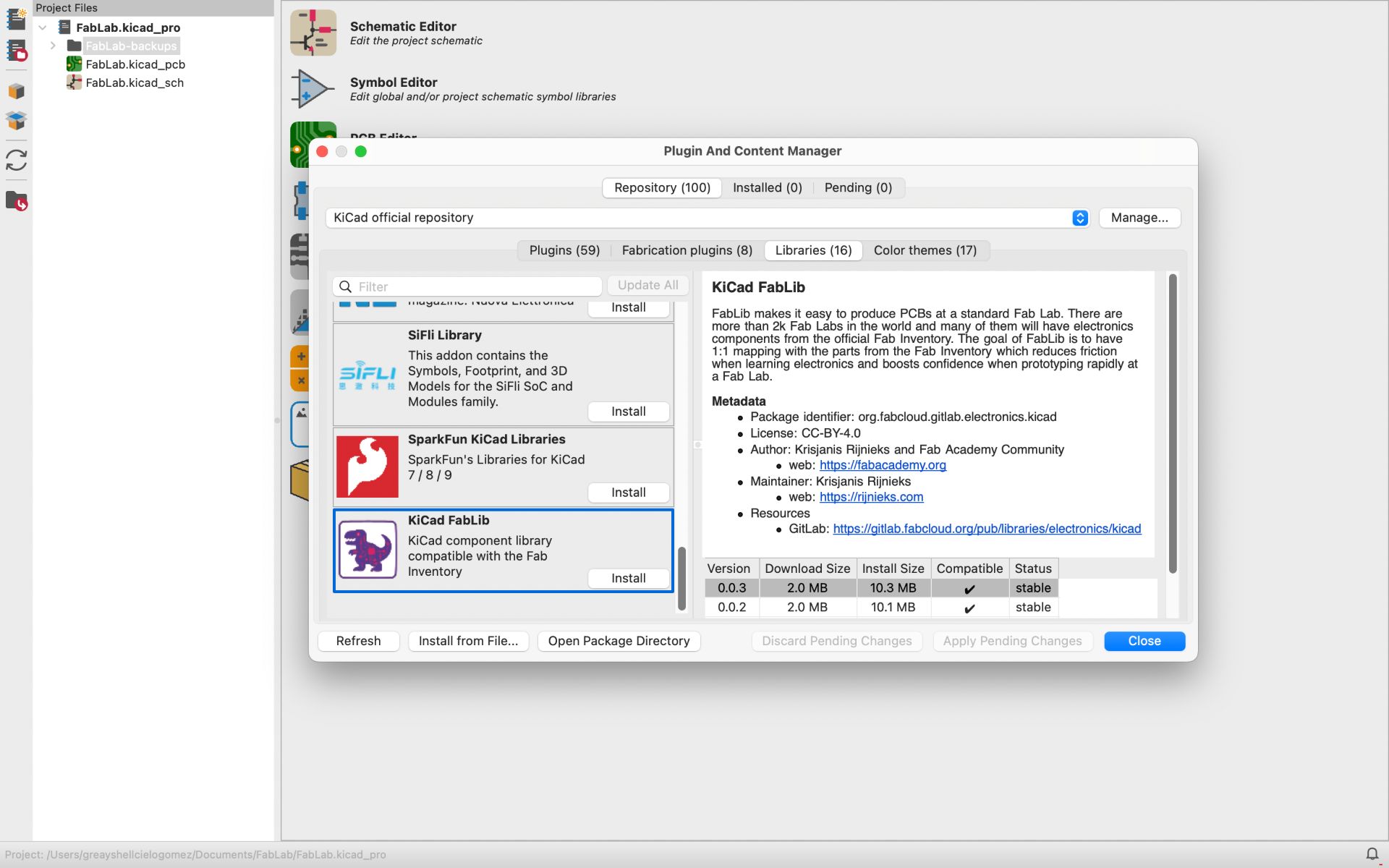This screenshot has width=1389, height=868.
Task: Switch to the Plugins (59) tab
Action: [x=564, y=250]
